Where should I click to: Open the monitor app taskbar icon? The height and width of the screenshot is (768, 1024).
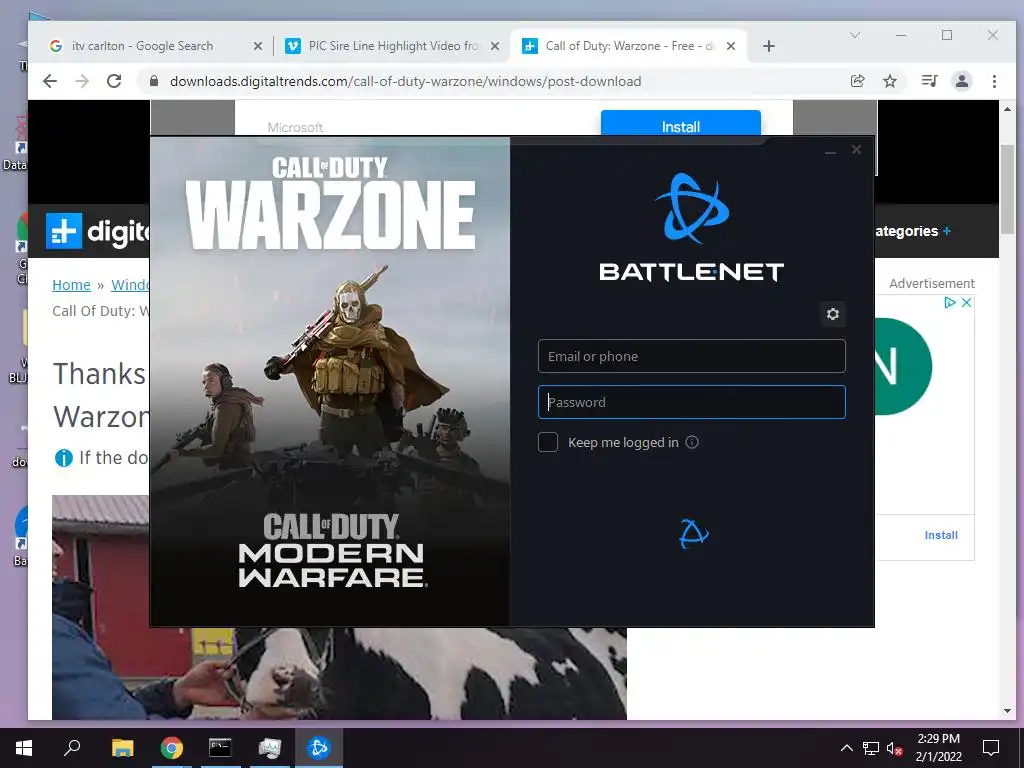269,748
